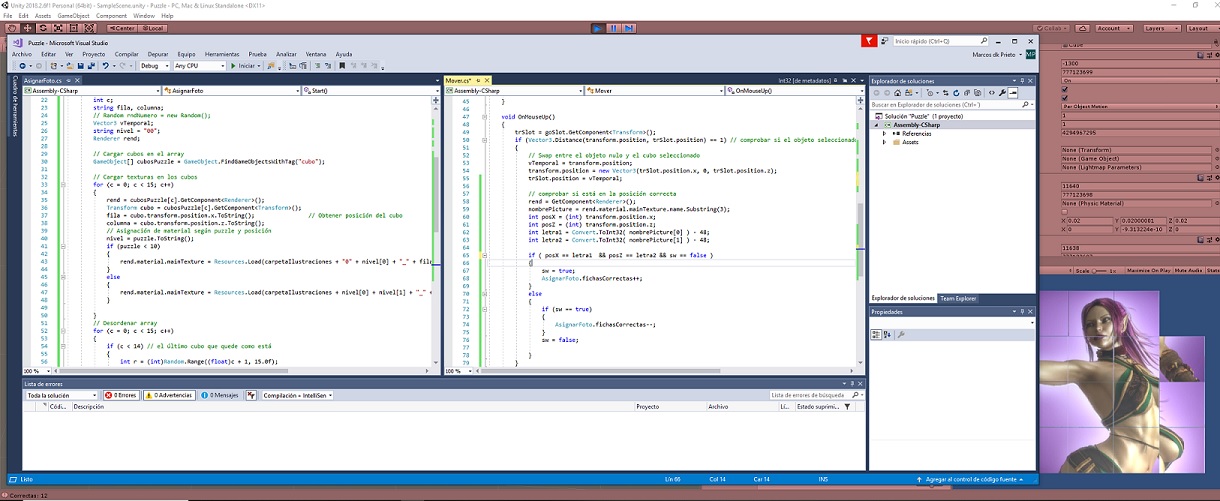Click Unity Pause button
Viewport: 1220px width, 501px height.
614,28
